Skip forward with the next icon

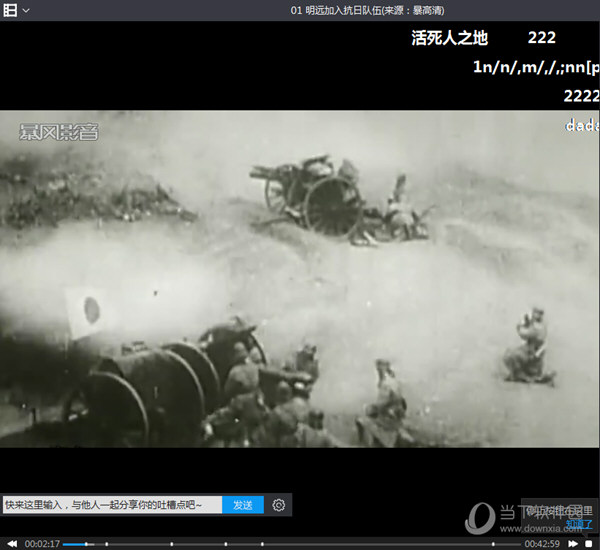pos(574,543)
